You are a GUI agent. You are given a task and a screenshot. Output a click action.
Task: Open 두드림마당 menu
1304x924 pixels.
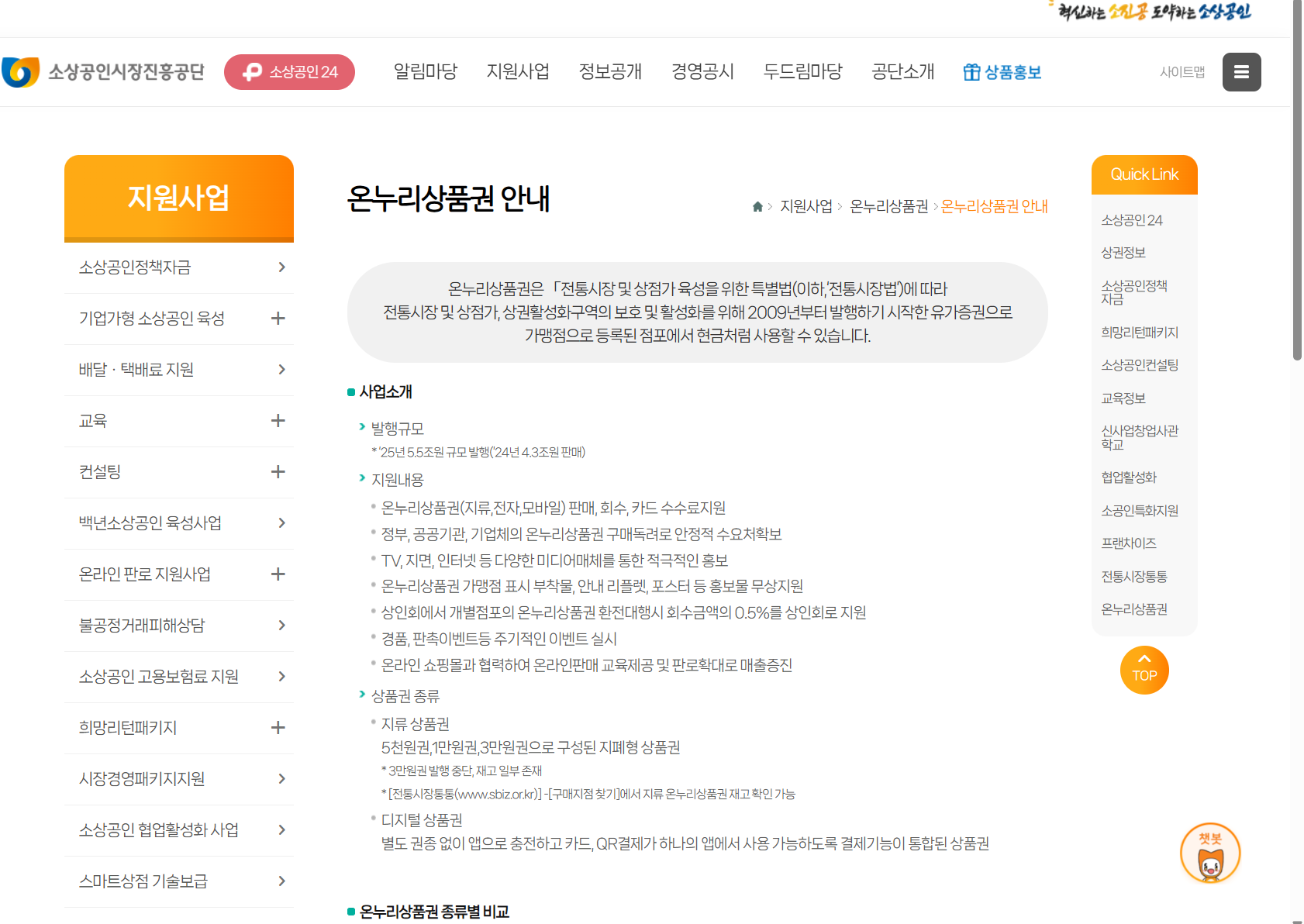pyautogui.click(x=802, y=72)
